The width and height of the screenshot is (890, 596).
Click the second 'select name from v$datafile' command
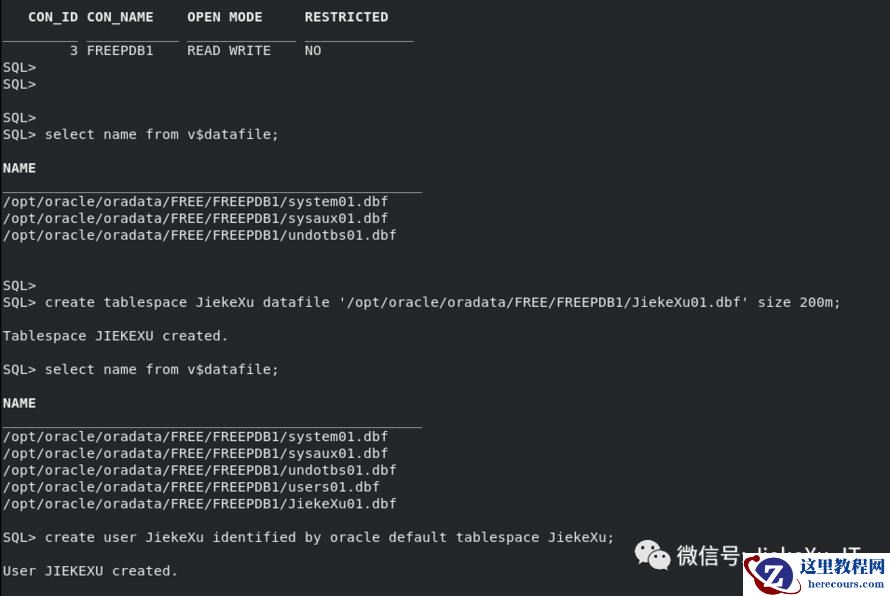162,370
